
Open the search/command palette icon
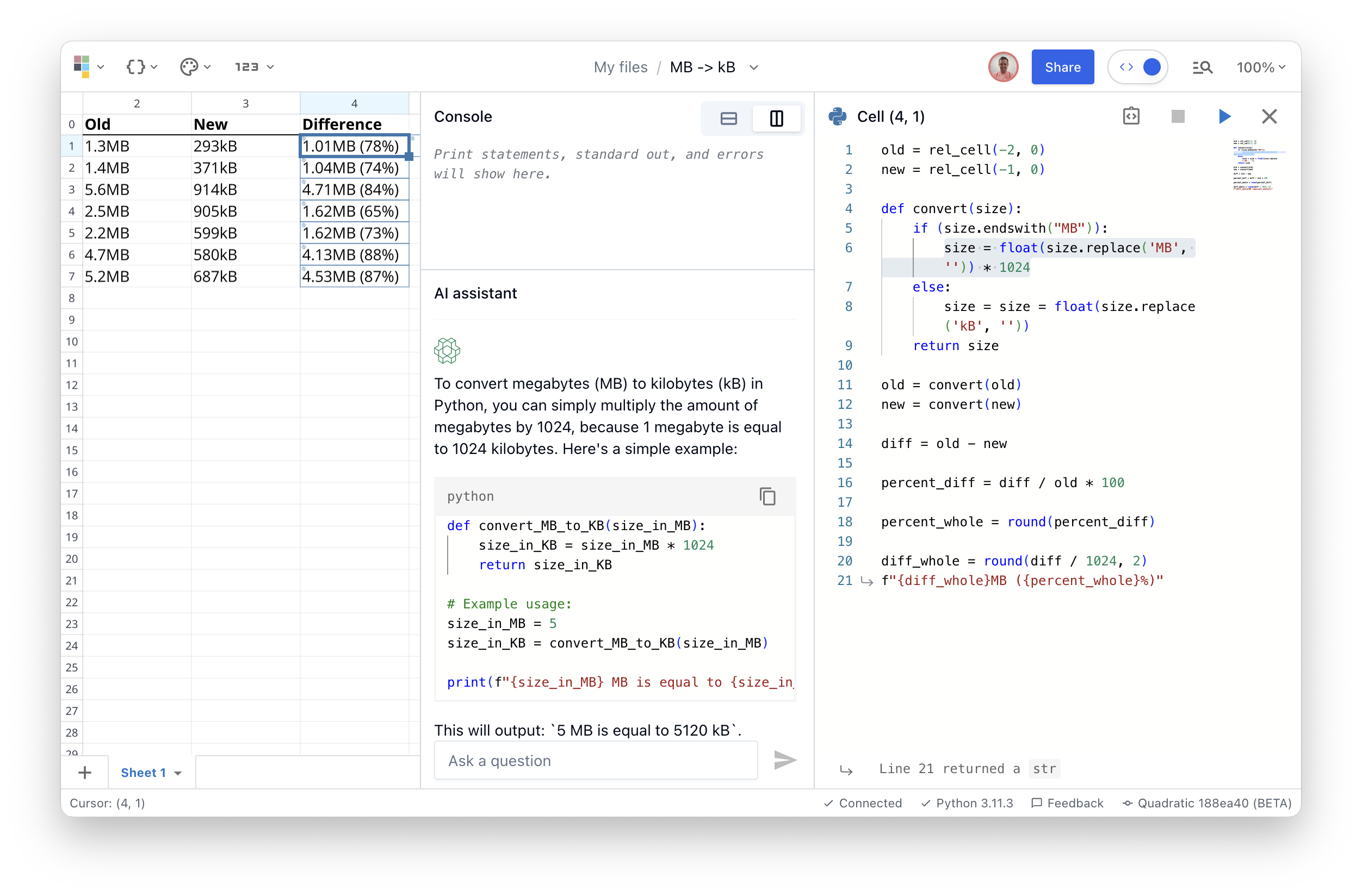[x=1202, y=67]
